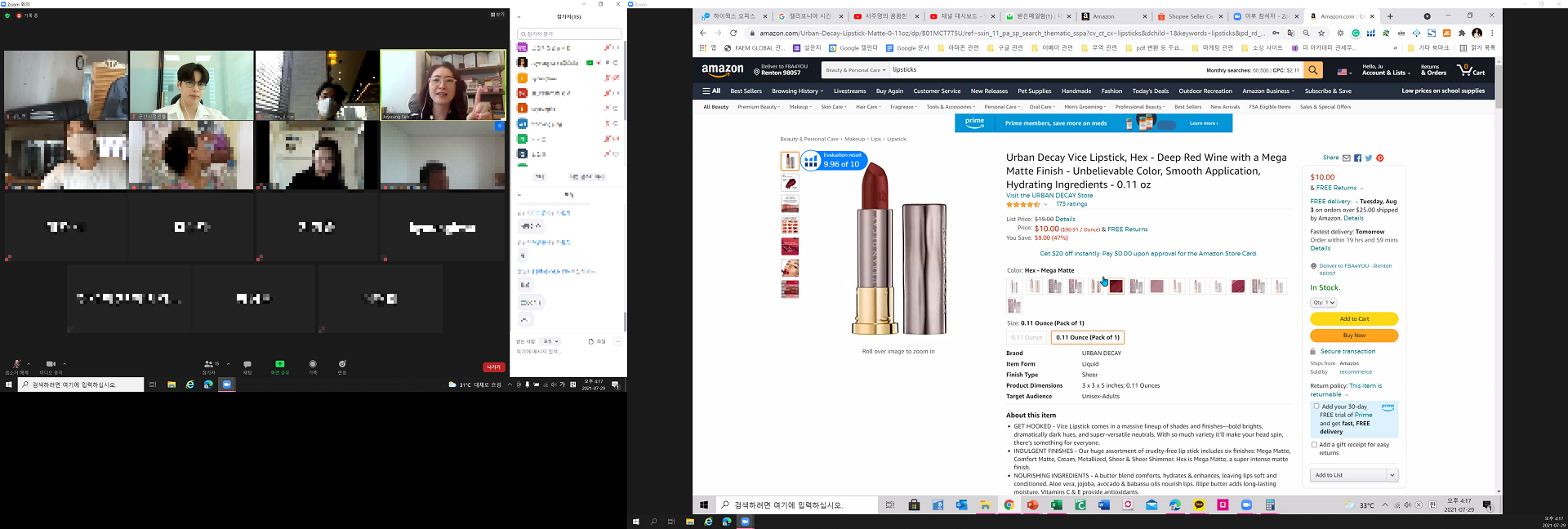The height and width of the screenshot is (529, 1568).
Task: Expand the star ratings breakdown arrow
Action: (1045, 204)
